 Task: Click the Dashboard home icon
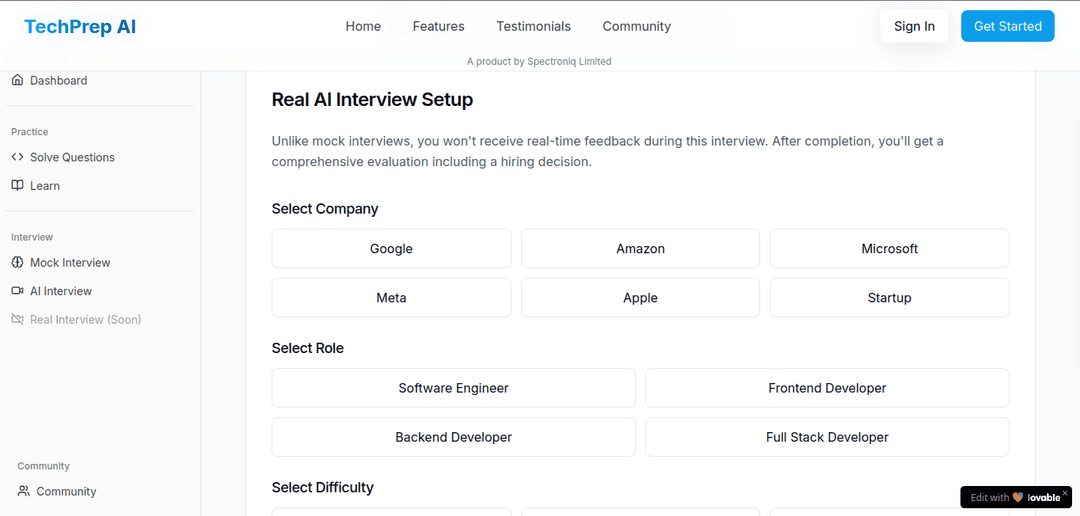pyautogui.click(x=17, y=80)
